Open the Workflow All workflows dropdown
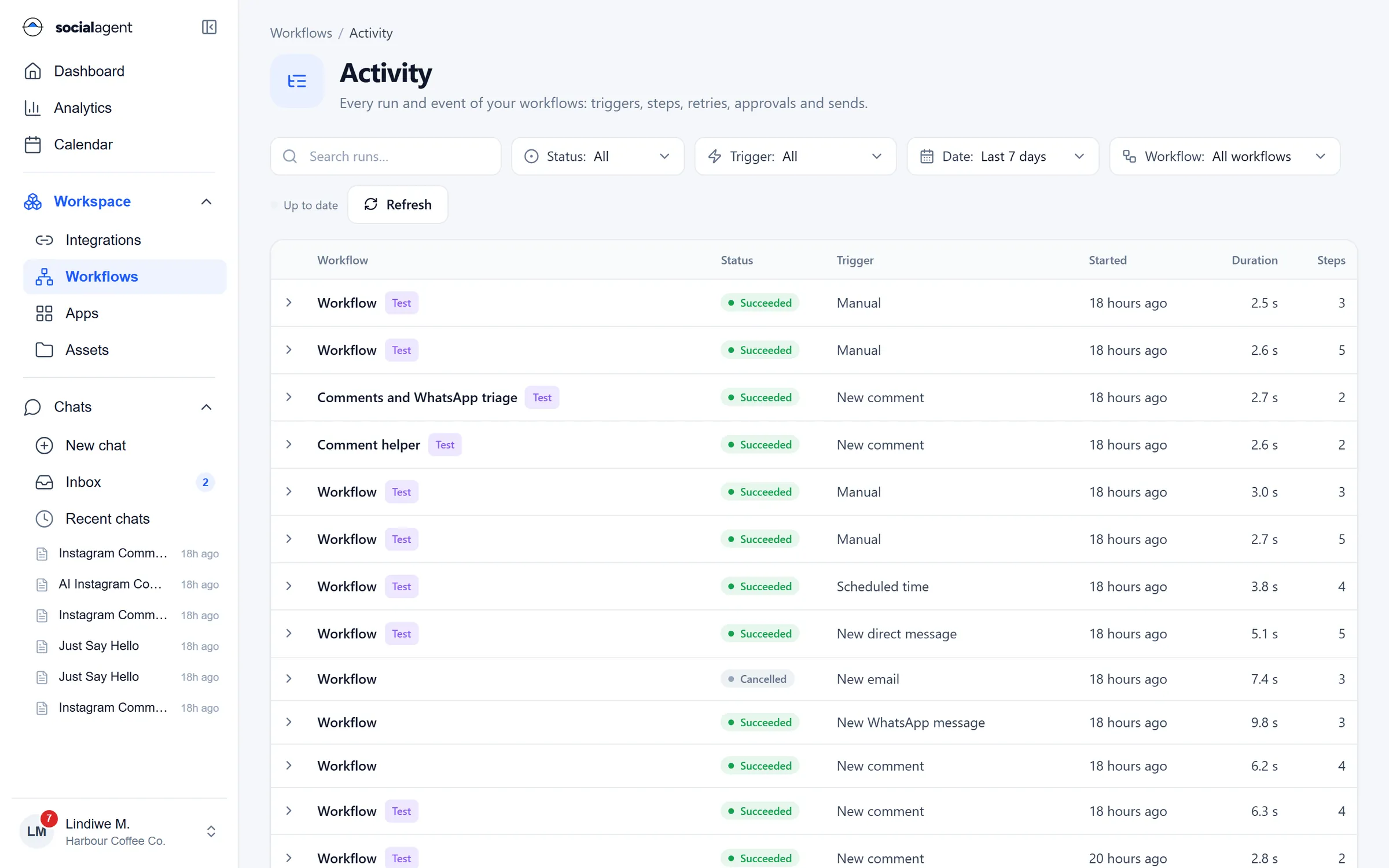 (x=1225, y=156)
